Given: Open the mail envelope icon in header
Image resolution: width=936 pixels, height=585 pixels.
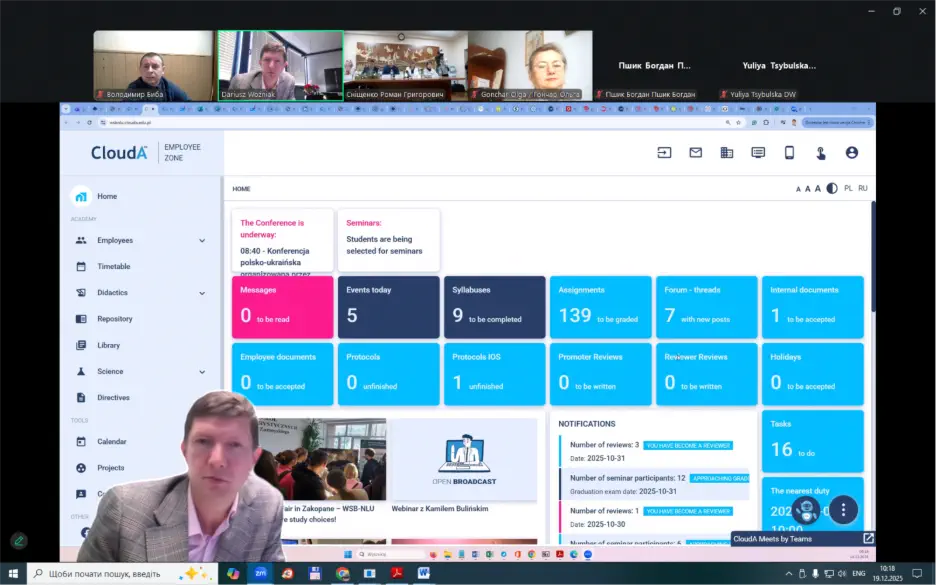Looking at the screenshot, I should pyautogui.click(x=696, y=153).
